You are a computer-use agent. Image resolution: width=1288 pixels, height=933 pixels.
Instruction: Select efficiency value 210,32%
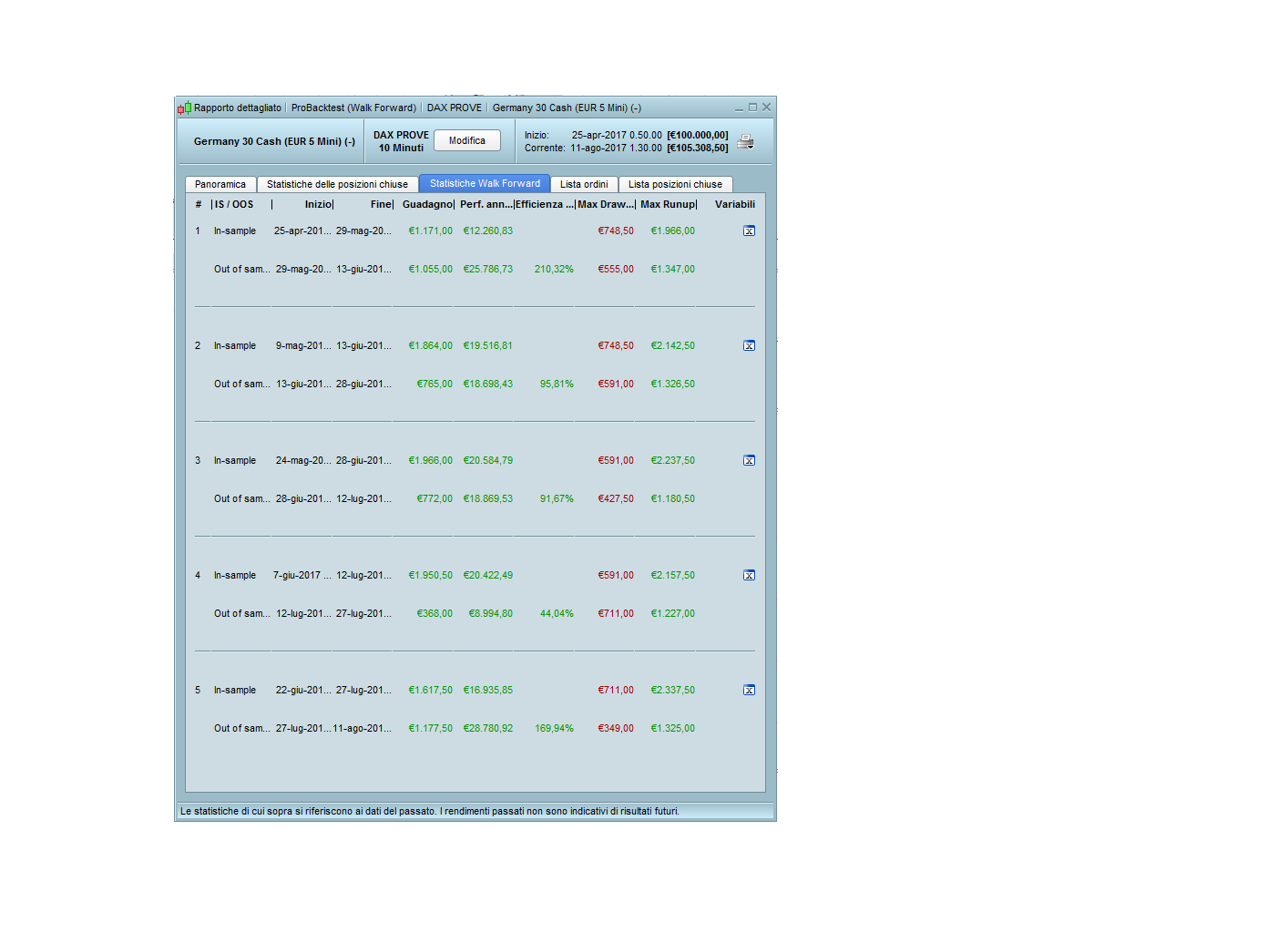pos(554,270)
